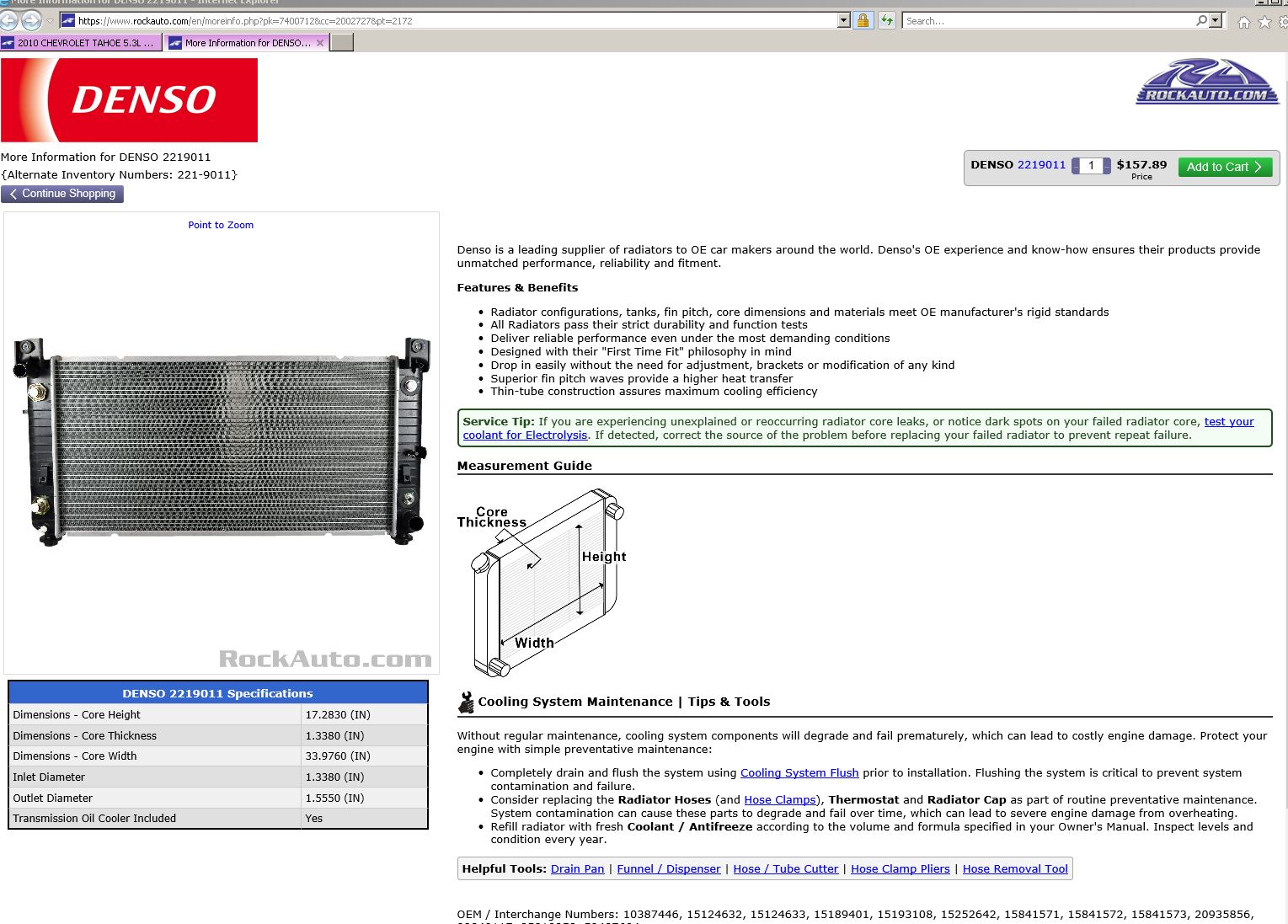Click the Measurement Guide heading

click(525, 466)
